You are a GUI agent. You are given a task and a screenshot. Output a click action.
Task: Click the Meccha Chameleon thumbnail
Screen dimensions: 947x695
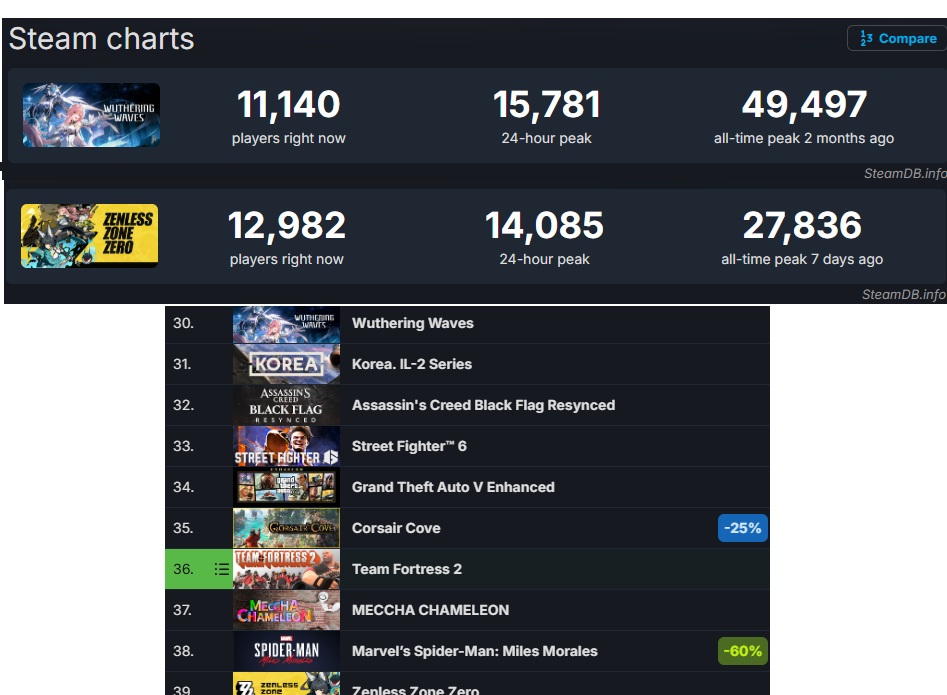pos(286,610)
